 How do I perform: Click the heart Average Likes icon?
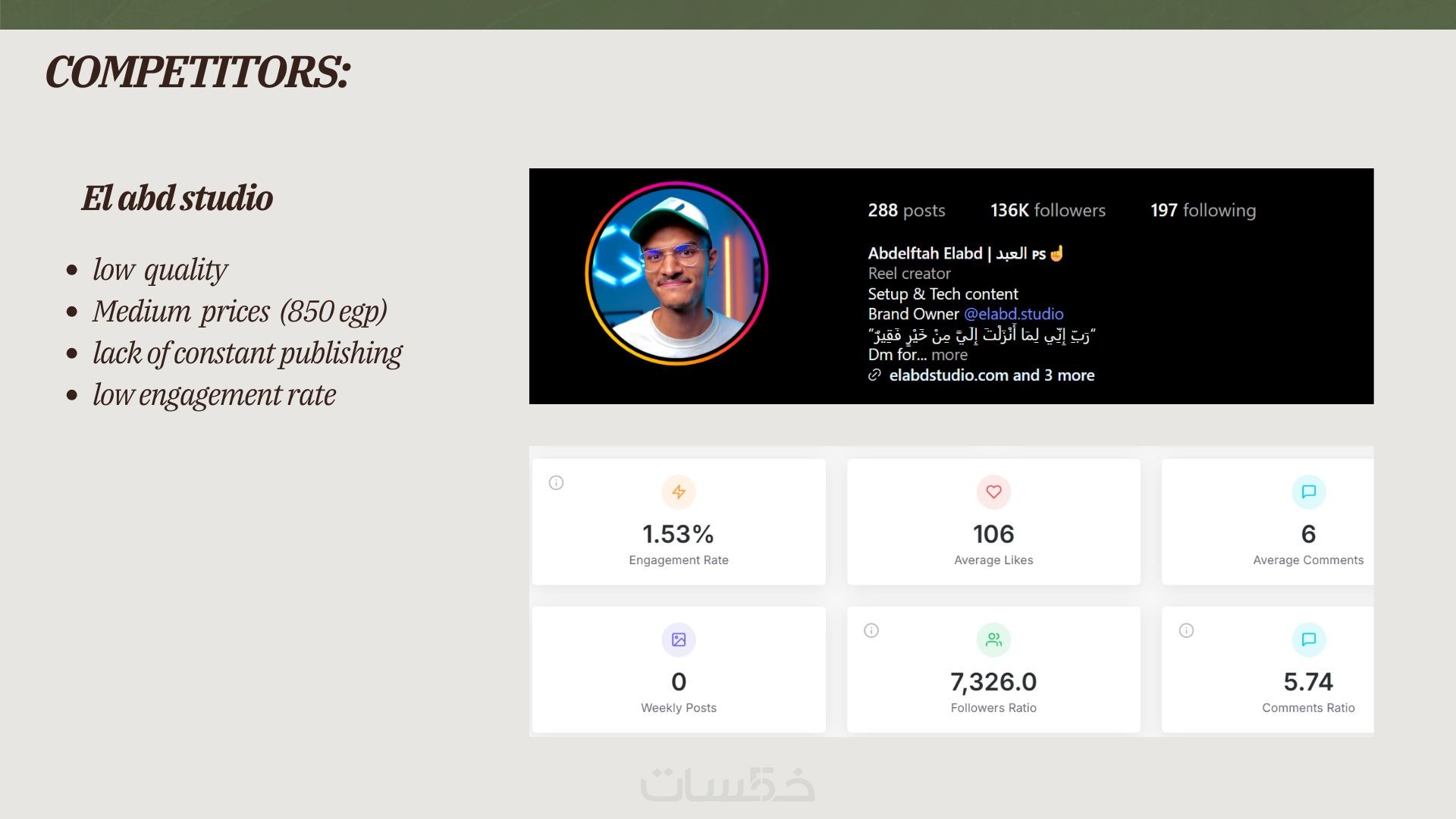coord(993,492)
